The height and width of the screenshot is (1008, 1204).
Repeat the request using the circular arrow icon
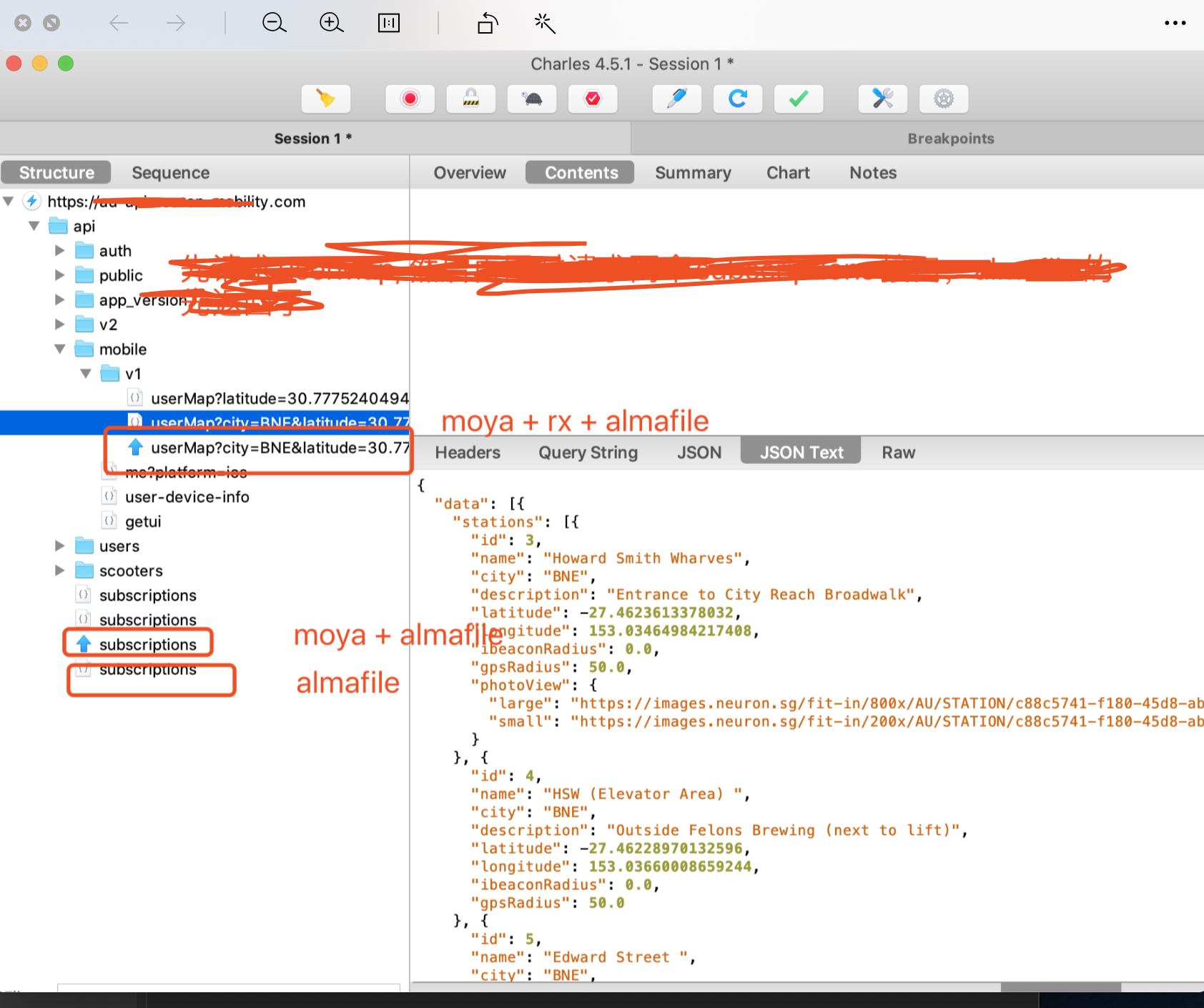click(737, 99)
